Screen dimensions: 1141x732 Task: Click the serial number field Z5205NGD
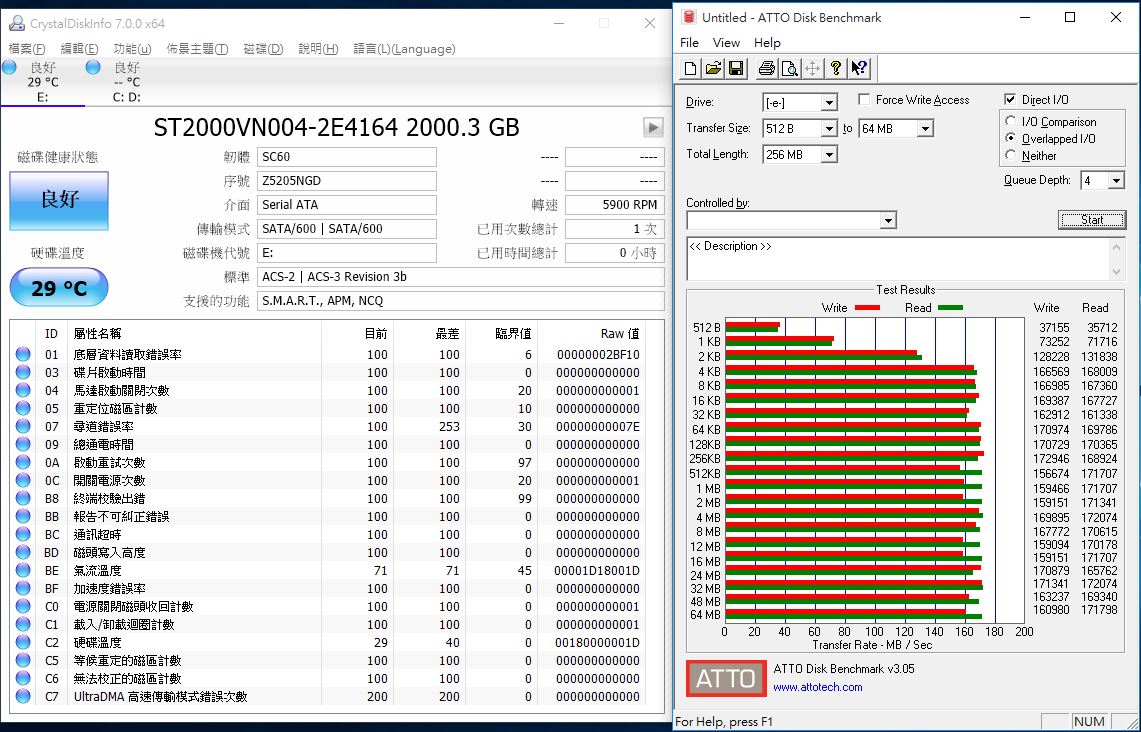pos(347,180)
